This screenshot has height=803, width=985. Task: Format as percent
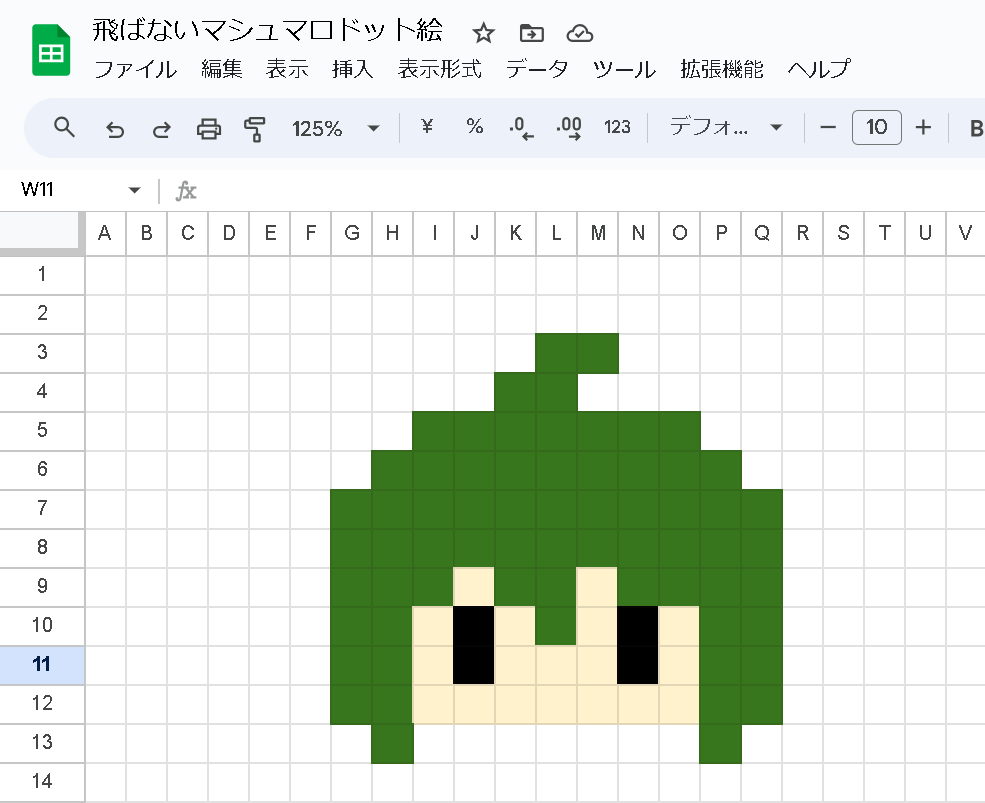(475, 127)
